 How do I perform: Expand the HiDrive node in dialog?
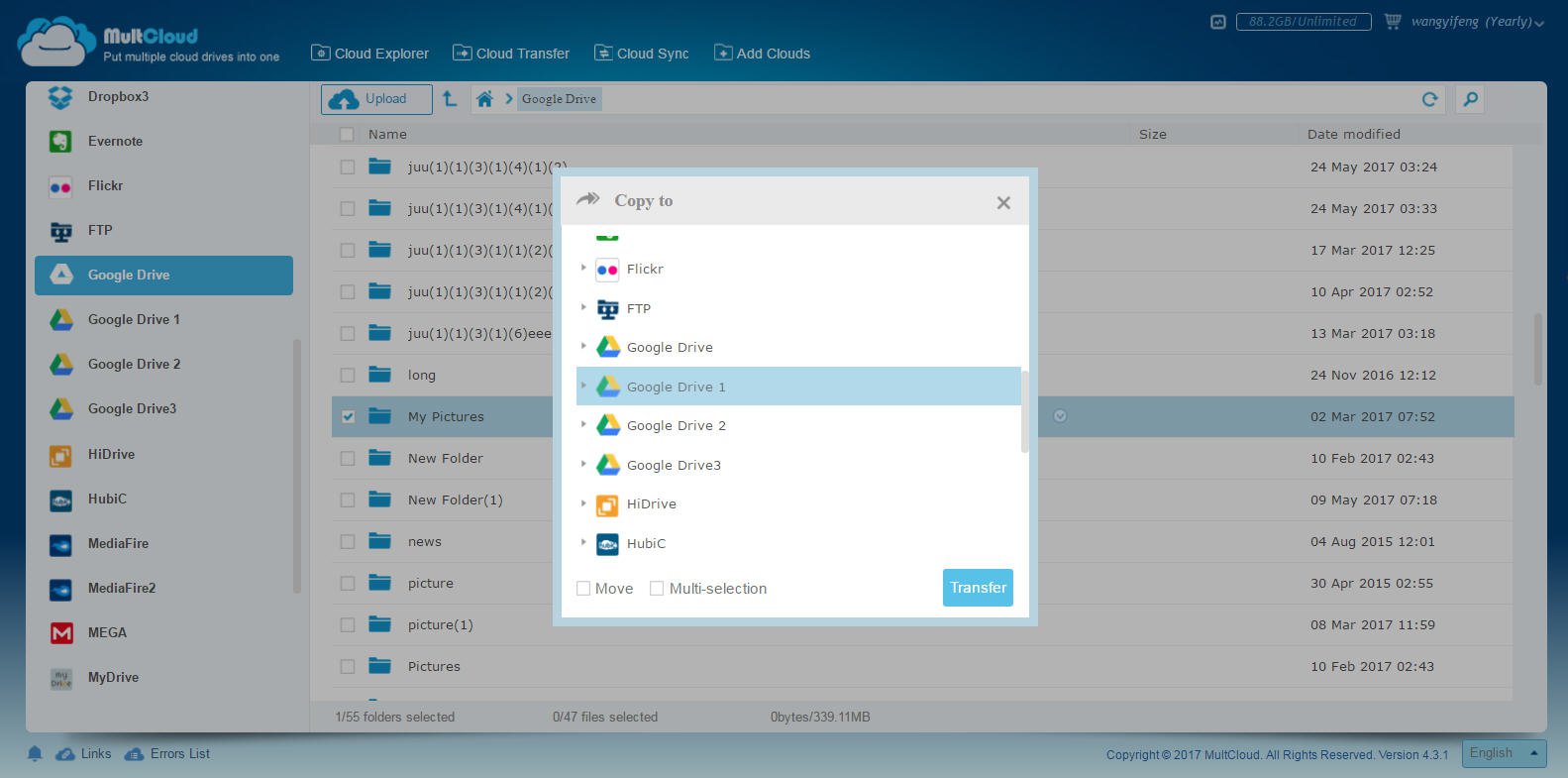[x=583, y=502]
